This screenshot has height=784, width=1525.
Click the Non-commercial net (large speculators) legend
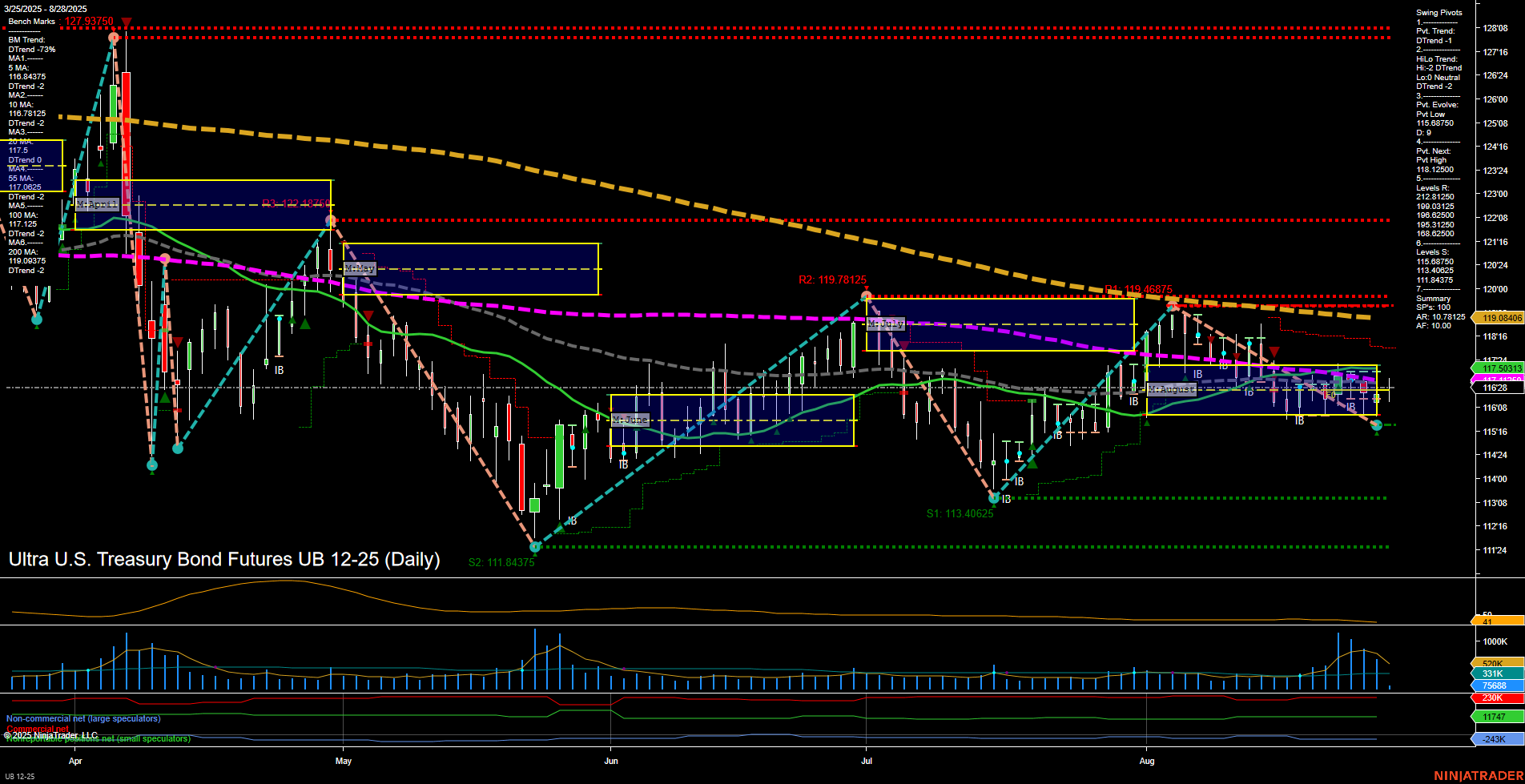83,718
